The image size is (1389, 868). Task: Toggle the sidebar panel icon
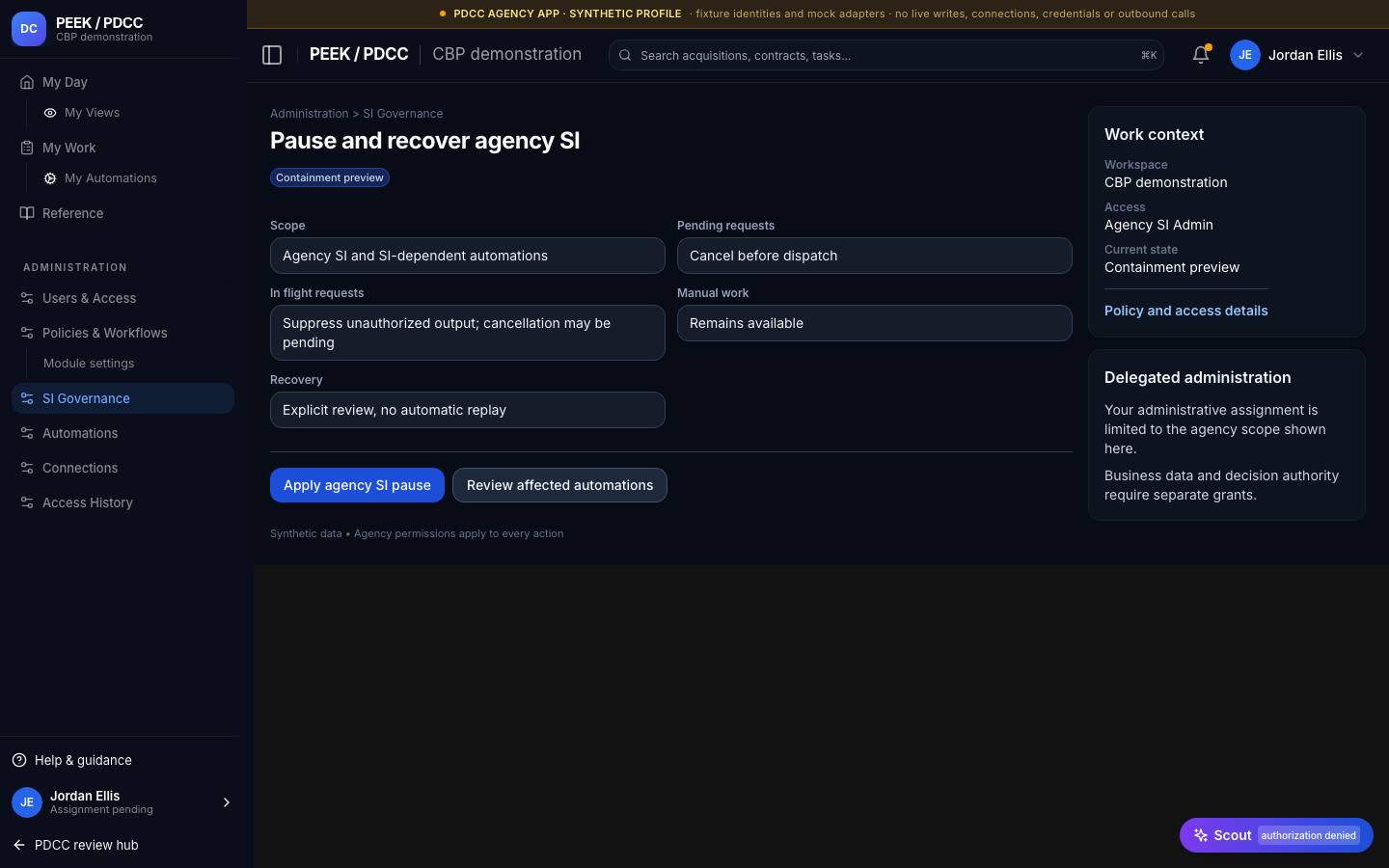[272, 55]
